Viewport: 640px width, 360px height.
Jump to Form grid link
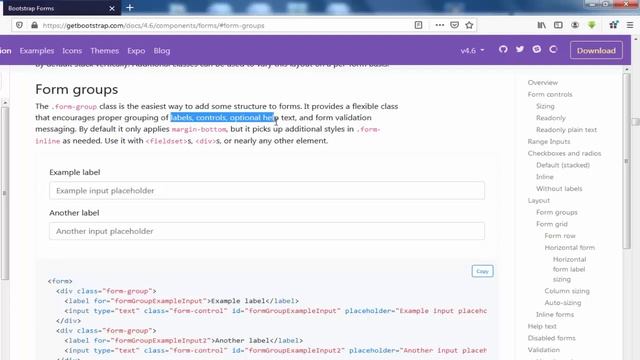pos(551,224)
